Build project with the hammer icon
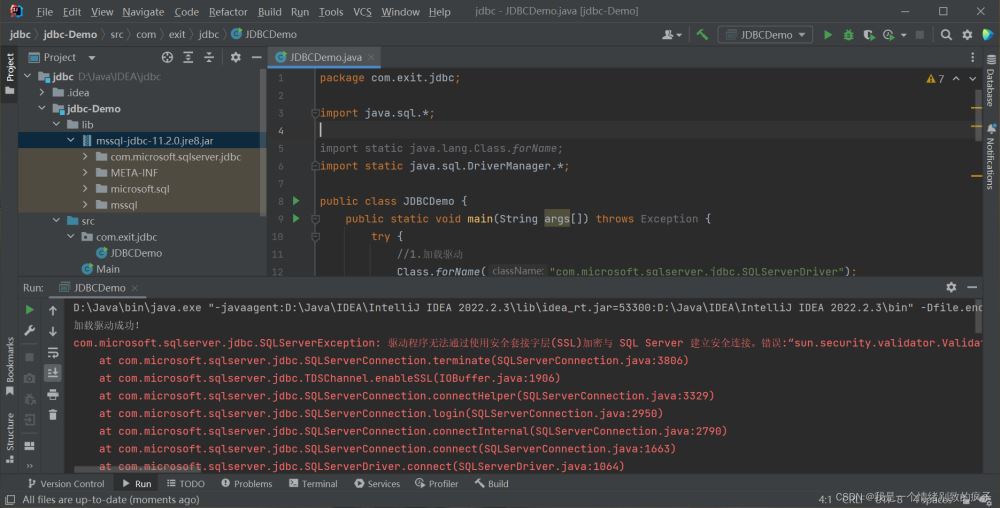1000x508 pixels. (x=702, y=35)
